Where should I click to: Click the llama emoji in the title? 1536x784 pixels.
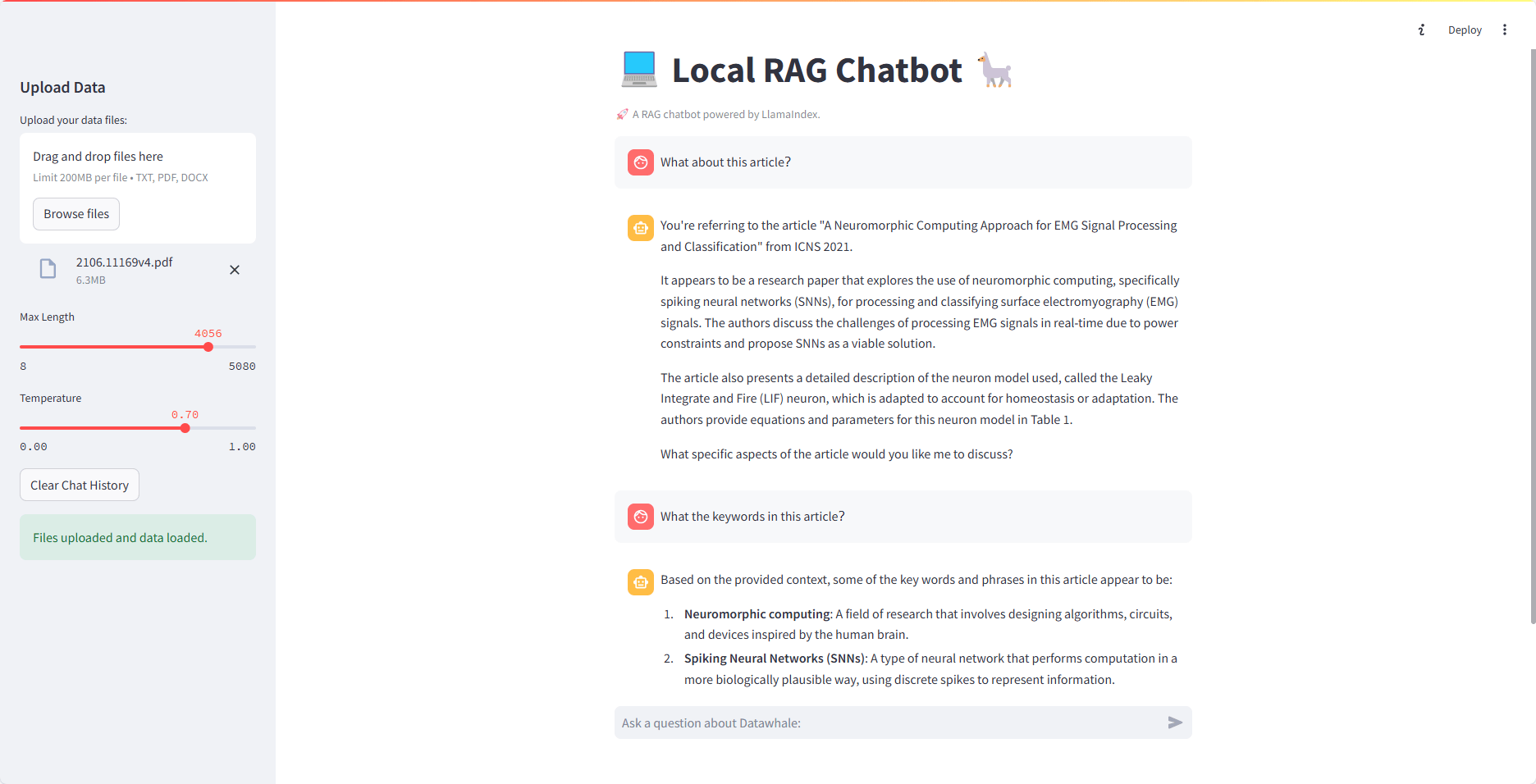[994, 70]
